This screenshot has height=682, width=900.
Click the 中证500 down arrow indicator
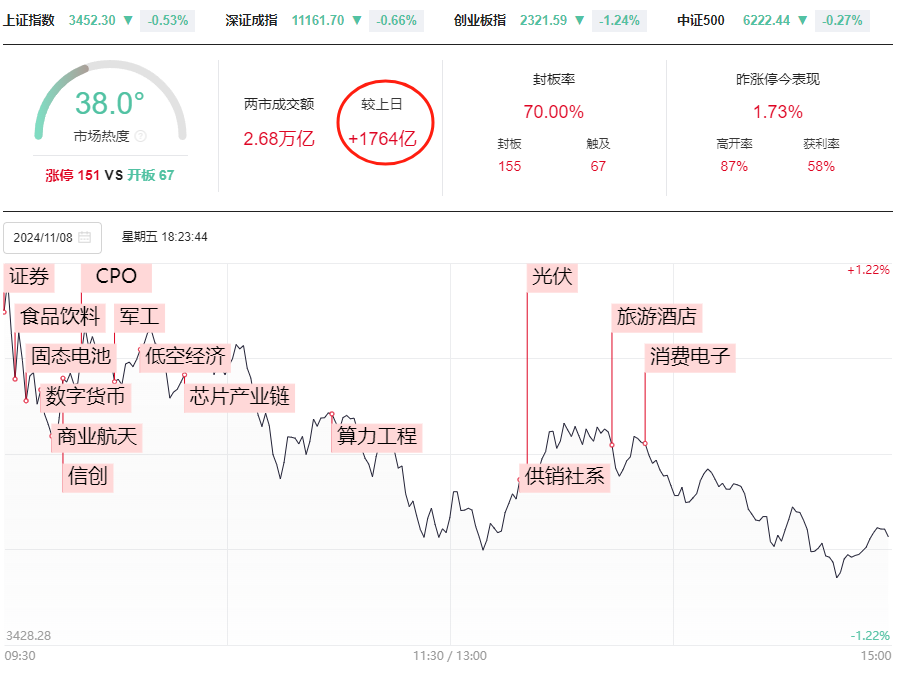point(802,20)
